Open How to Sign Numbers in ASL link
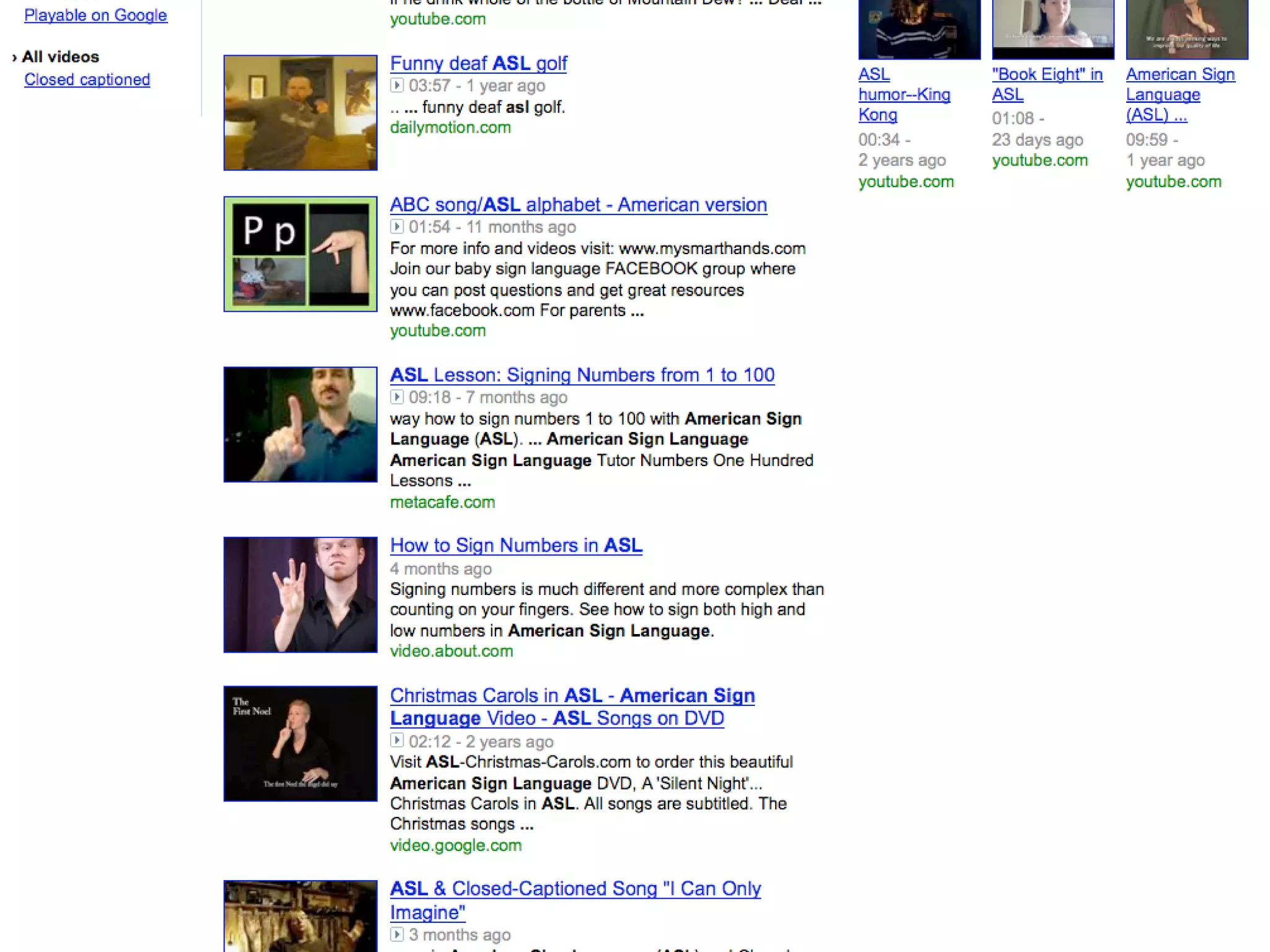Image resolution: width=1270 pixels, height=952 pixels. (516, 545)
